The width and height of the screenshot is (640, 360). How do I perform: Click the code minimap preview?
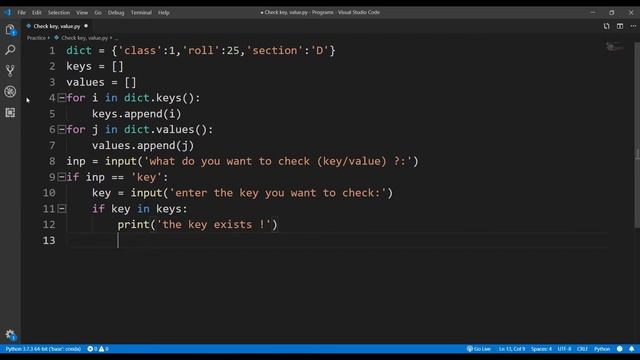click(x=614, y=48)
